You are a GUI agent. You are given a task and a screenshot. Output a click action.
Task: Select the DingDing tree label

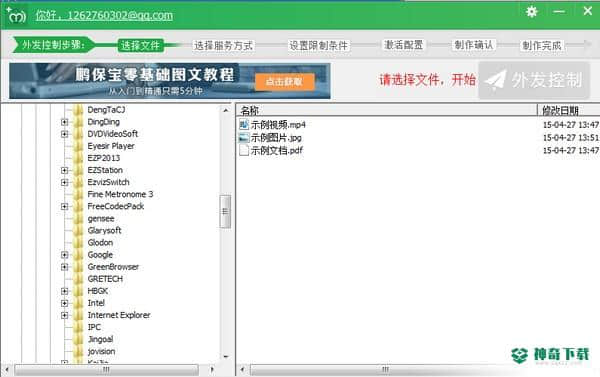click(x=103, y=122)
